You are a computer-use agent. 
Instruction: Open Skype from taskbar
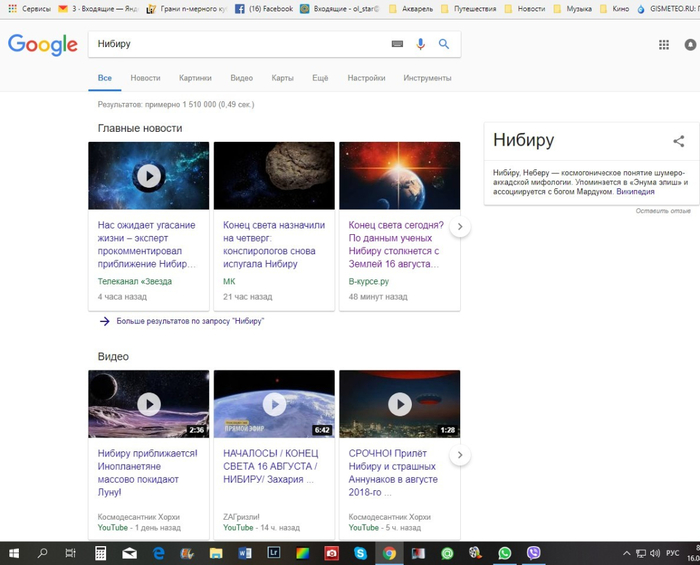pyautogui.click(x=360, y=553)
